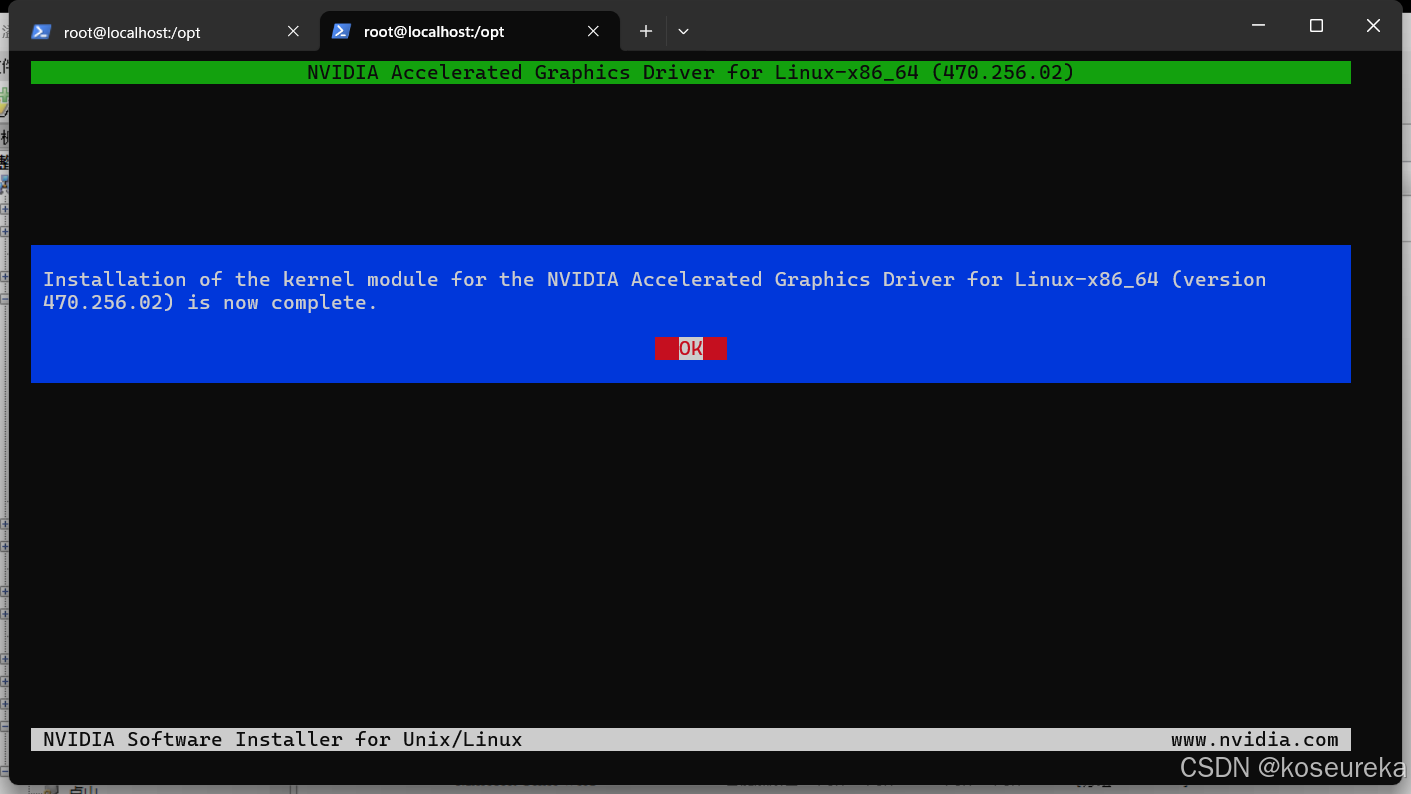Click PowerShell icon on second tab
Image resolution: width=1411 pixels, height=794 pixels.
click(x=341, y=32)
